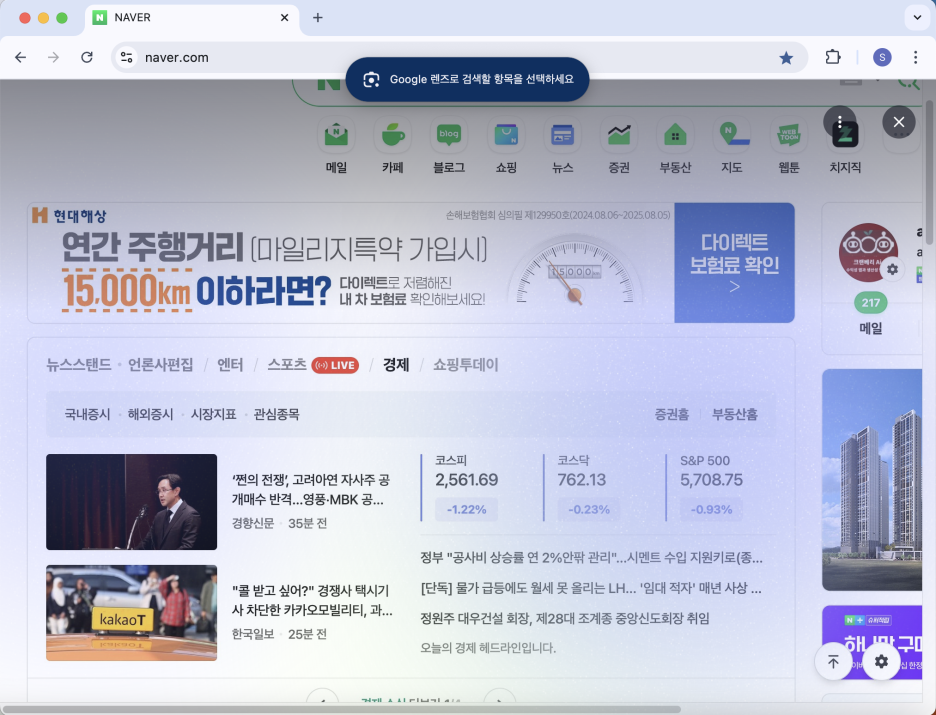Open the 치지직 streaming icon
The height and width of the screenshot is (715, 936).
pos(845,137)
